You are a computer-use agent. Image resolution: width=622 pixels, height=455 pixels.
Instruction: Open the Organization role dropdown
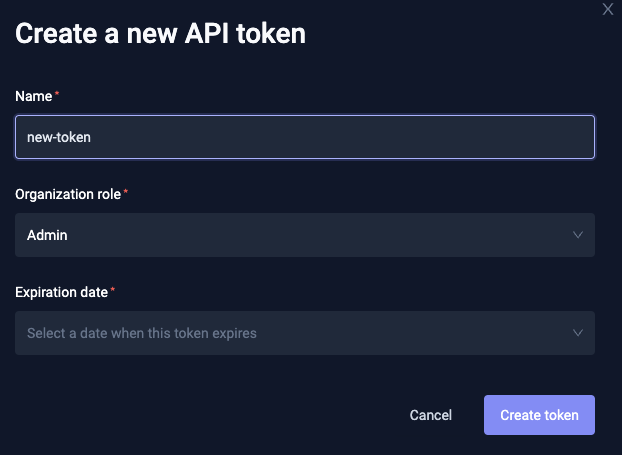(x=304, y=235)
